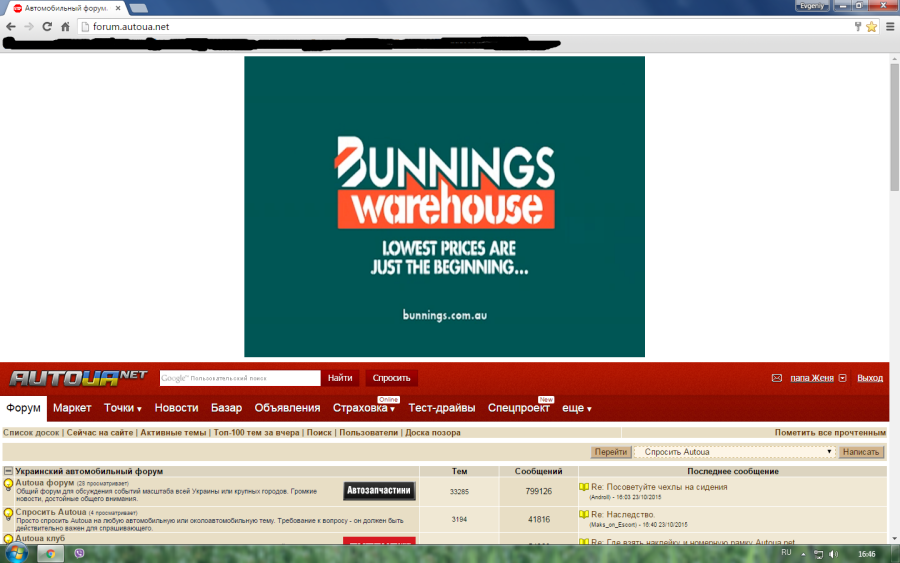Image resolution: width=900 pixels, height=563 pixels.
Task: Open the Маркет navigation tab
Action: (72, 408)
